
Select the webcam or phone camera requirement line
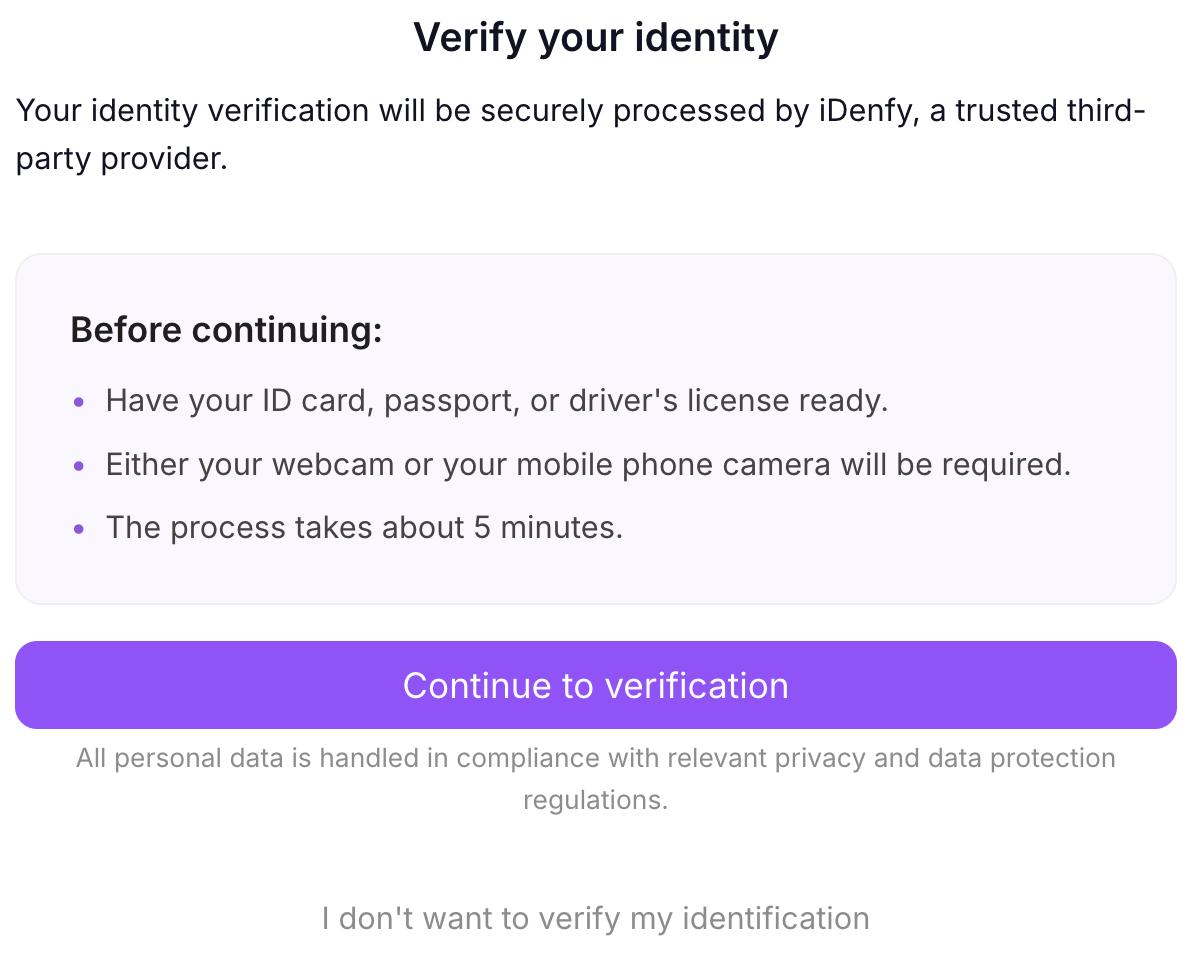588,465
